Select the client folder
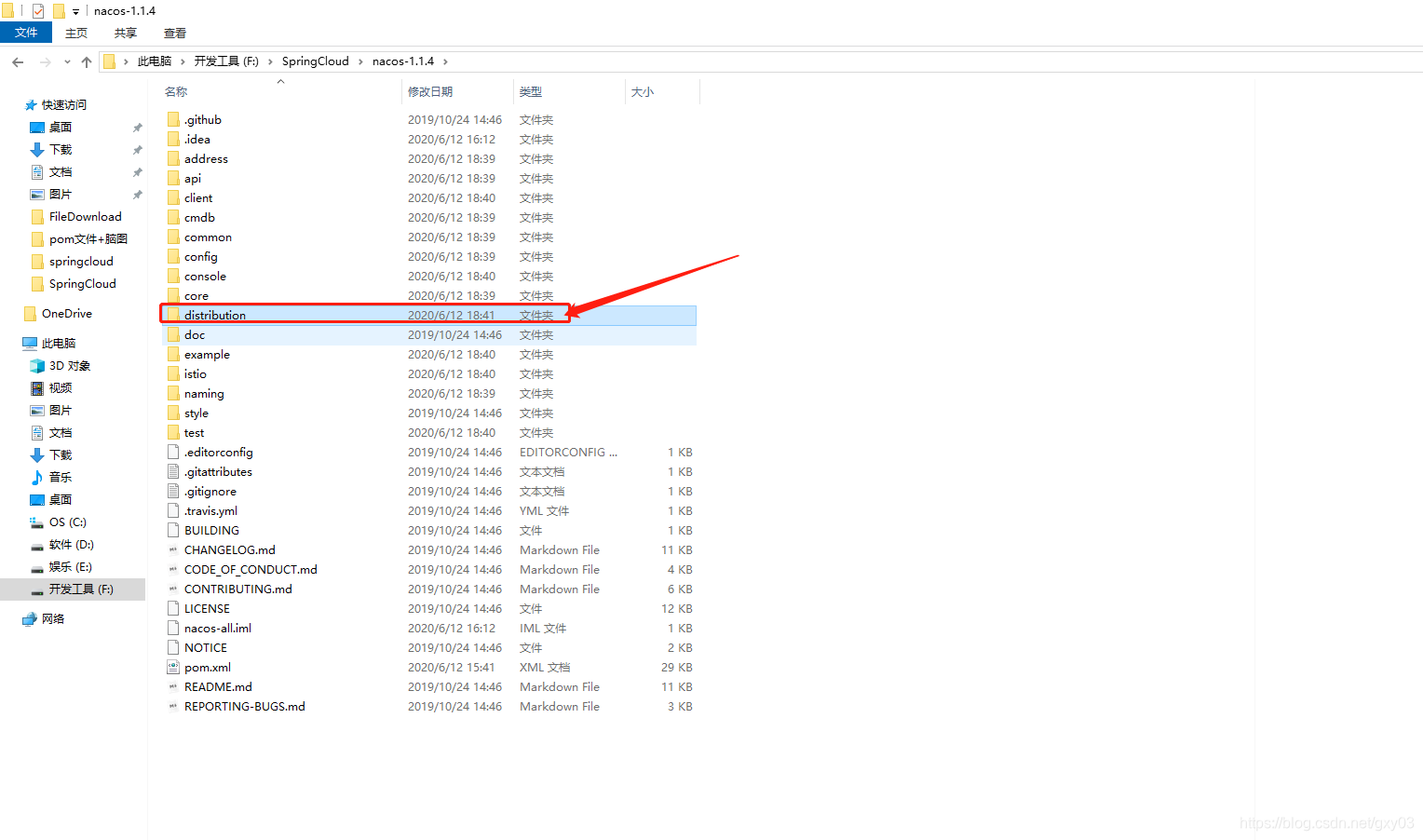The image size is (1423, 840). pos(198,198)
